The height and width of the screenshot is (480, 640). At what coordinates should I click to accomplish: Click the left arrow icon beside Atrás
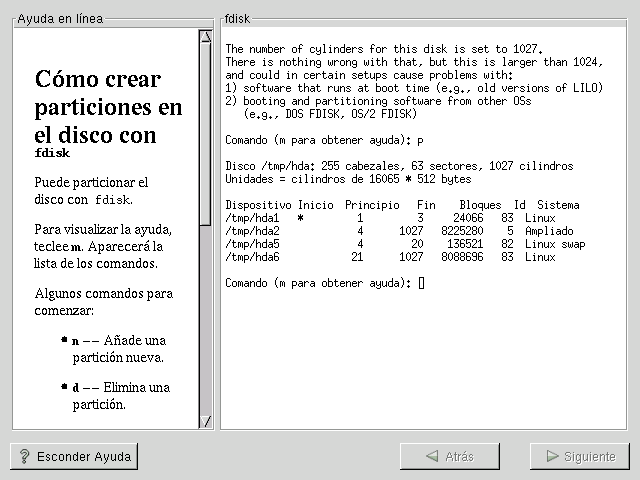[432, 456]
